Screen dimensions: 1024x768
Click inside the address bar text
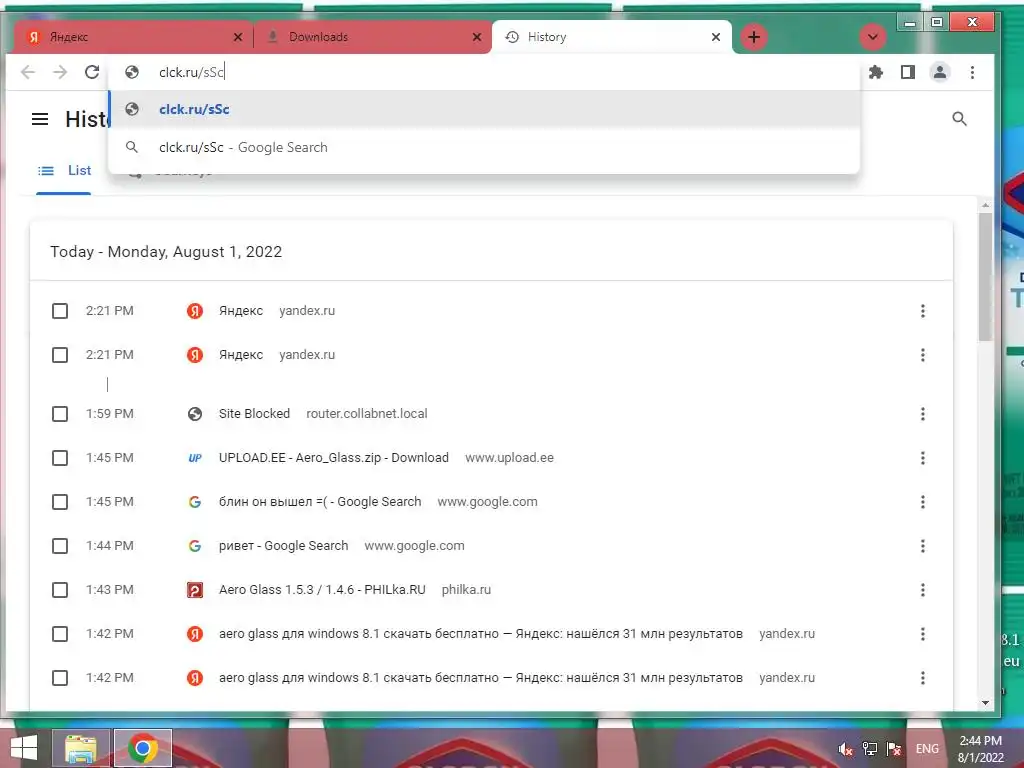click(x=191, y=72)
